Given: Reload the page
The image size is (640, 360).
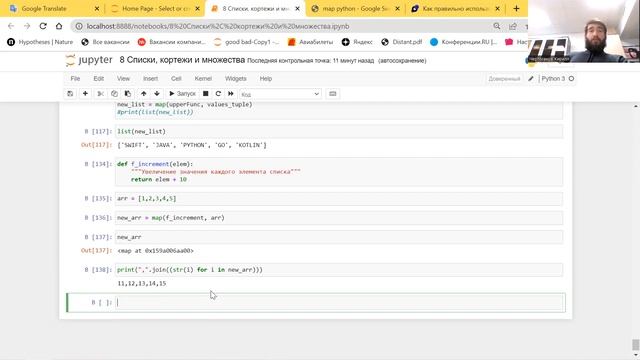Looking at the screenshot, I should (43, 26).
